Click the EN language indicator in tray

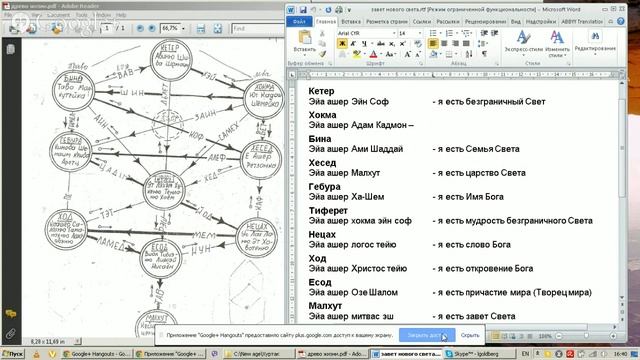tap(525, 353)
